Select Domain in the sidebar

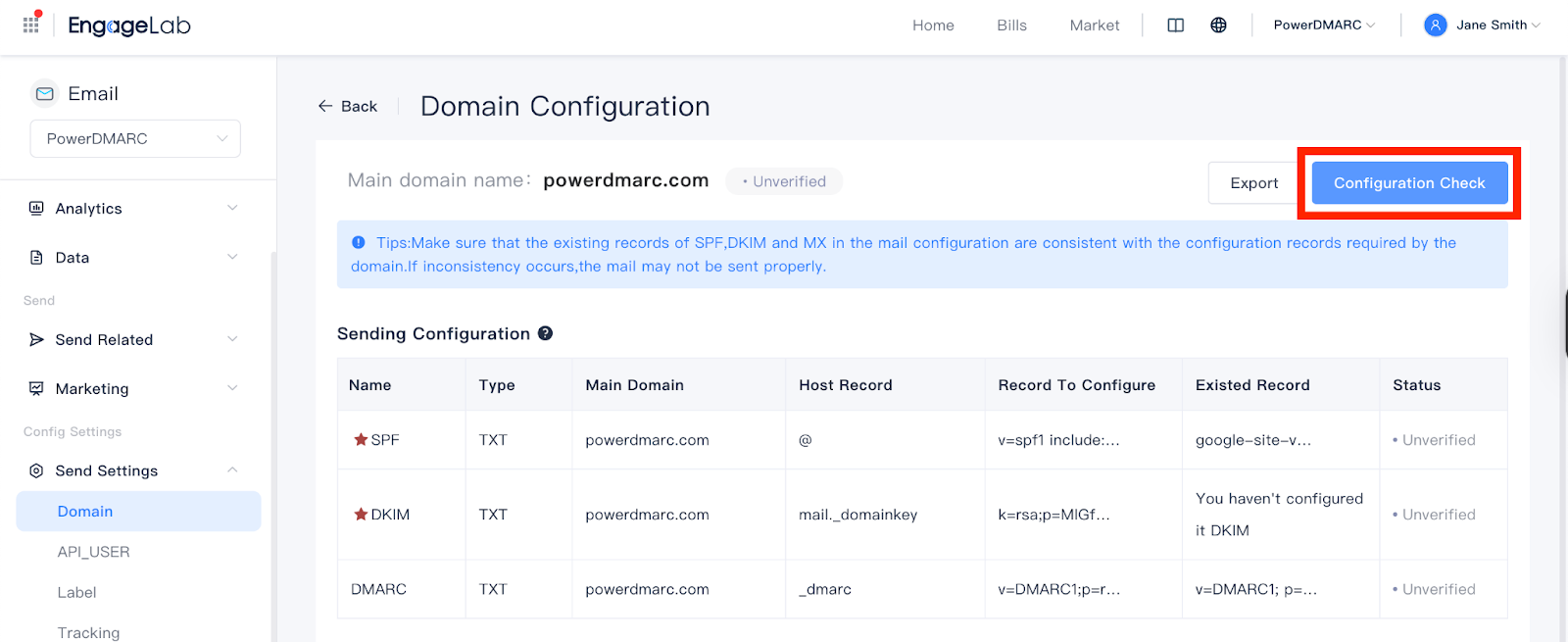(x=138, y=511)
